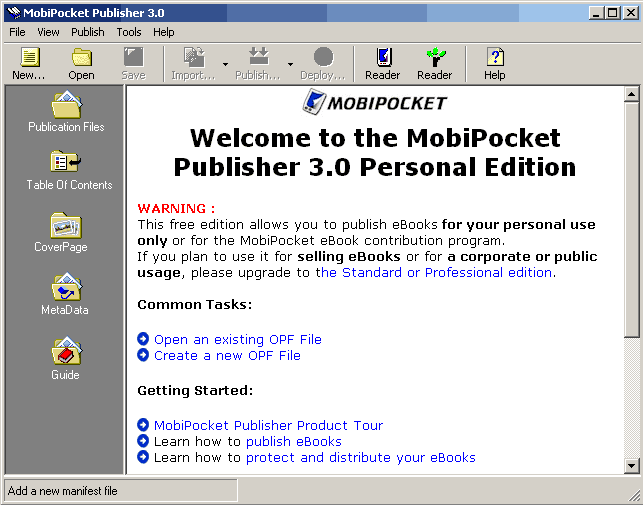Image resolution: width=643 pixels, height=505 pixels.
Task: Open the Publish menu
Action: 88,32
